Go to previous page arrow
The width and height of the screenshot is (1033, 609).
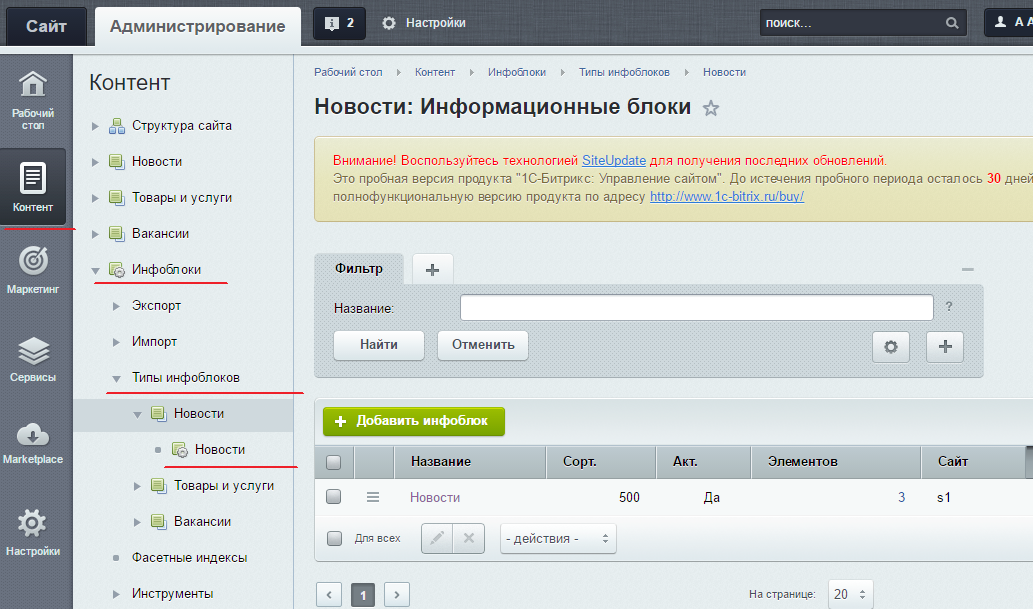tap(329, 594)
